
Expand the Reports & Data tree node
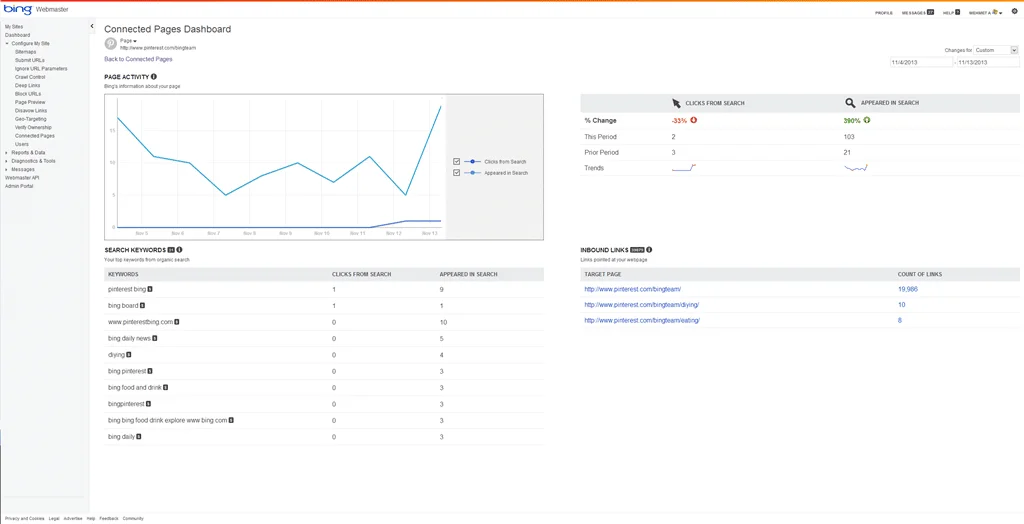click(x=7, y=152)
